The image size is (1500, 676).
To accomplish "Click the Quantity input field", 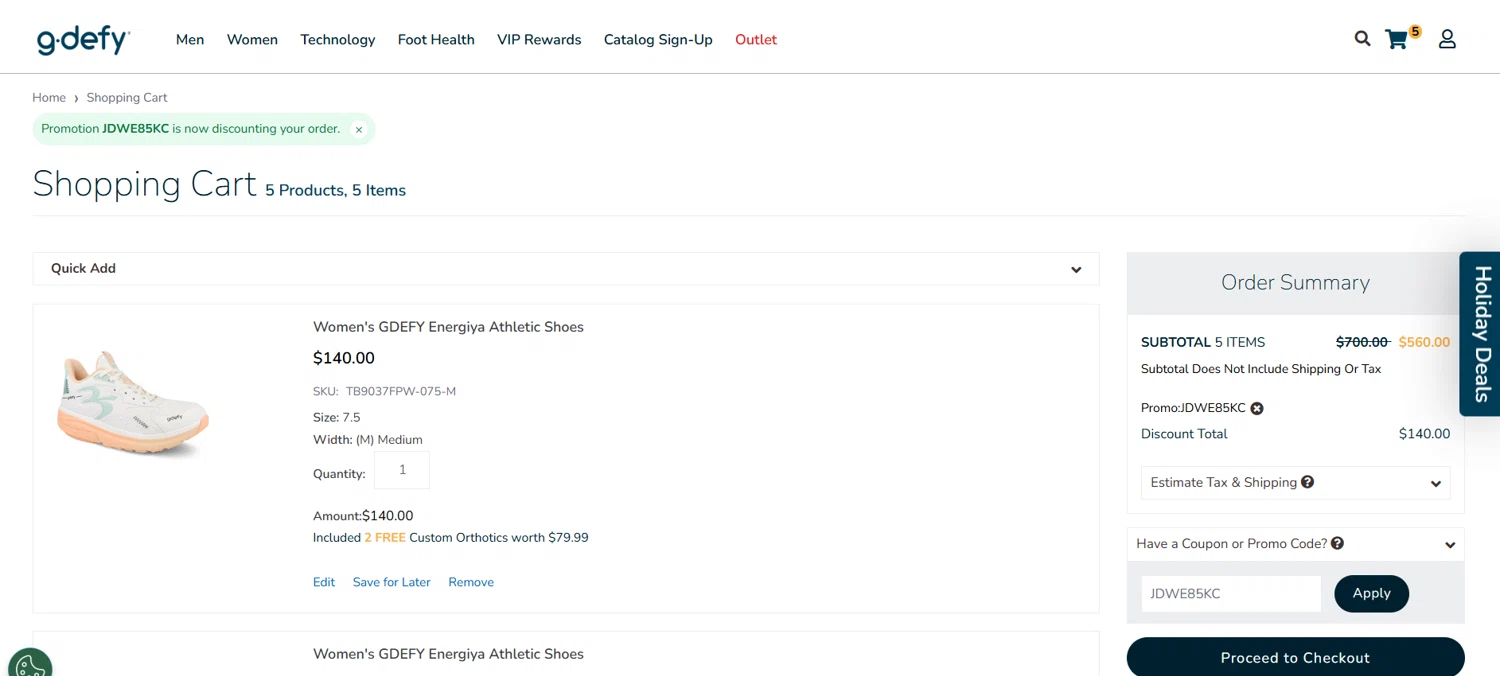I will (402, 470).
